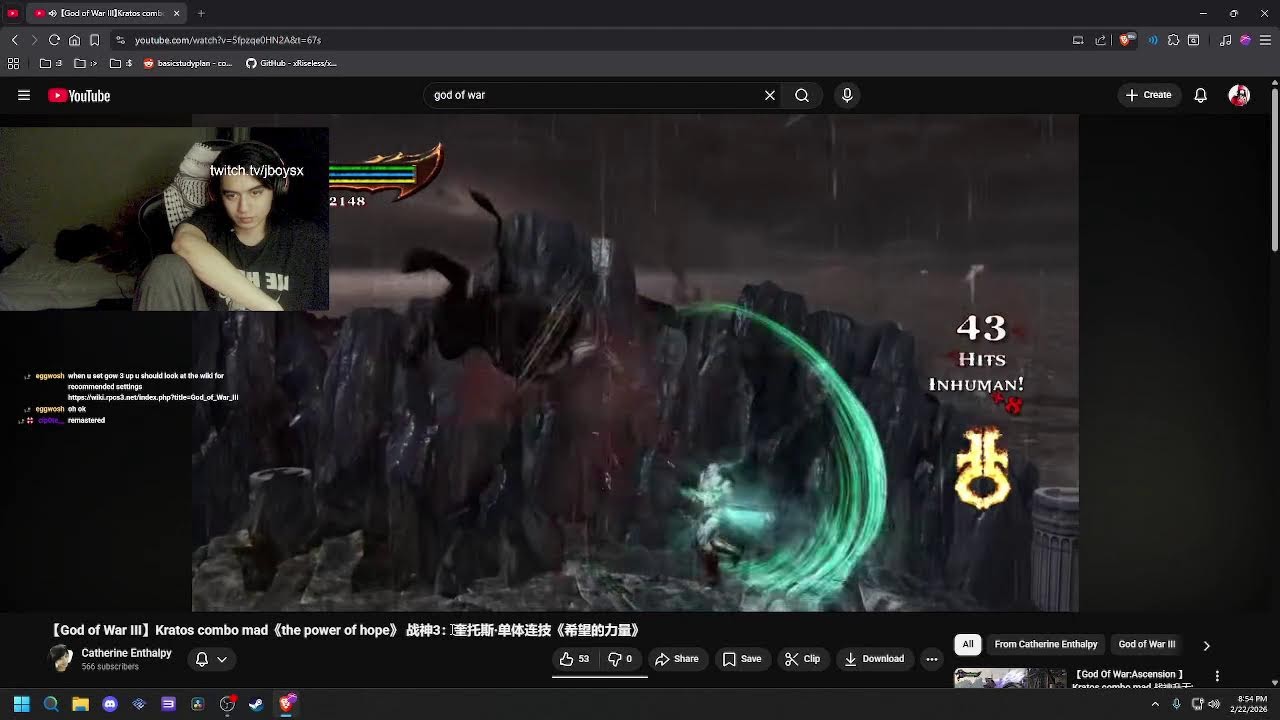The width and height of the screenshot is (1280, 720).
Task: Close the God of War III tab
Action: [177, 13]
